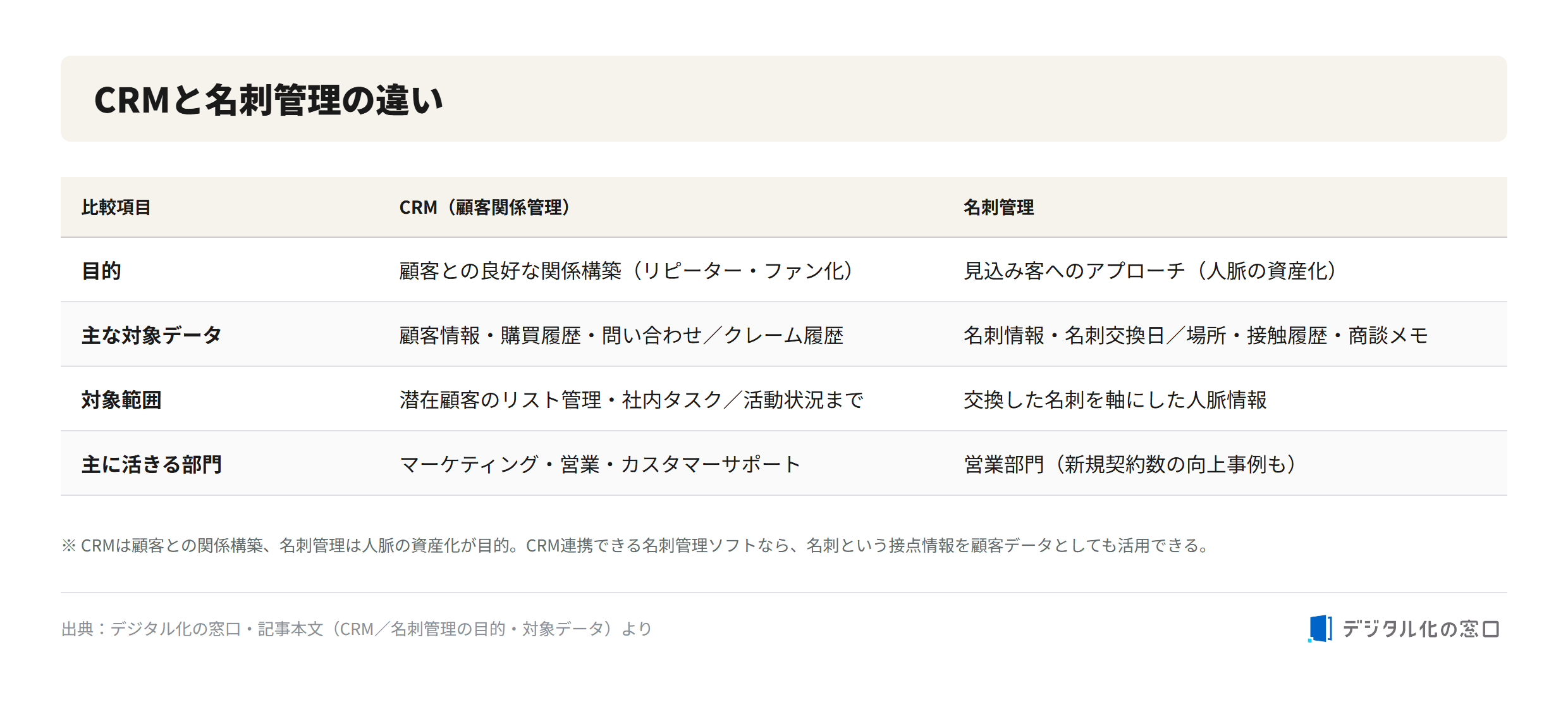Click the blue デジタル化の窓口 logo icon
Viewport: 1568px width, 702px height.
[1320, 629]
